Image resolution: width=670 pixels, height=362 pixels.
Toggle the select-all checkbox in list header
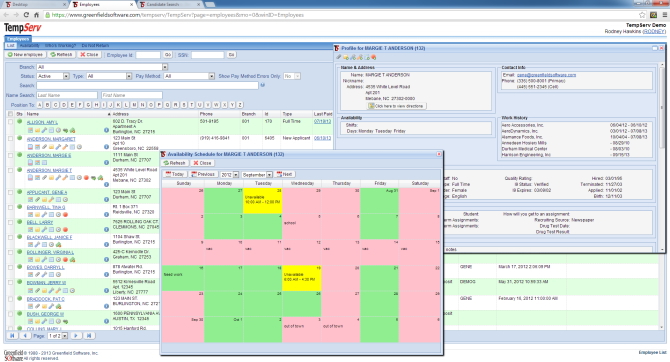tap(10, 114)
